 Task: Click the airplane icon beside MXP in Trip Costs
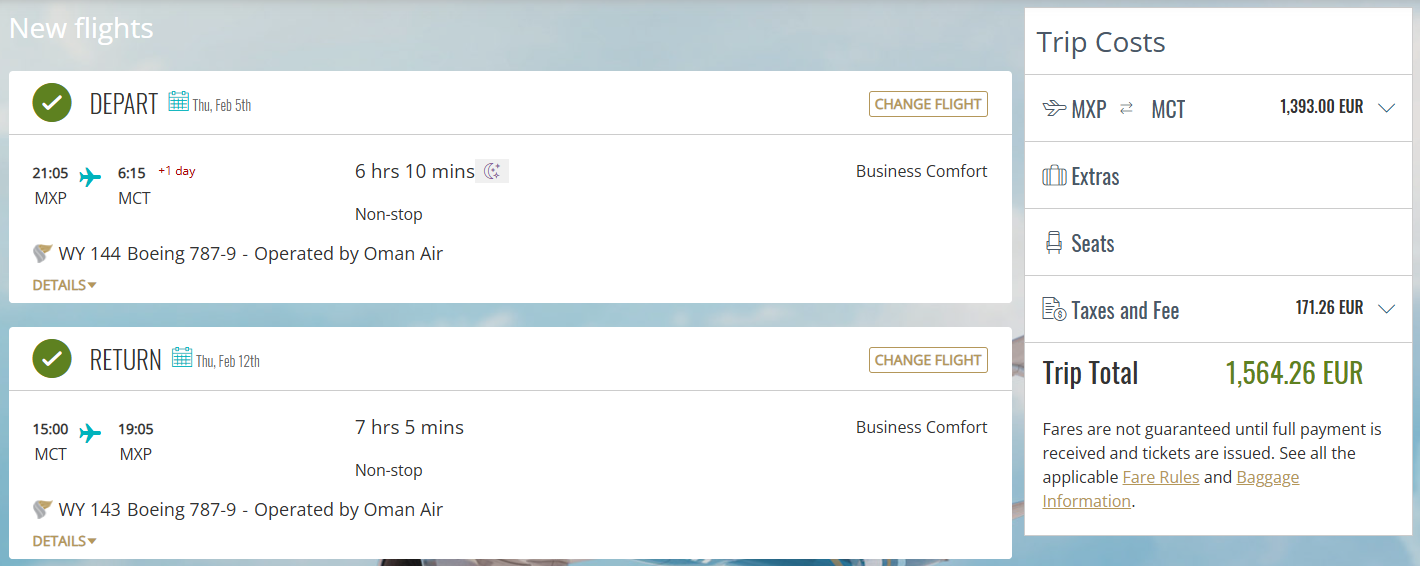coord(1054,108)
